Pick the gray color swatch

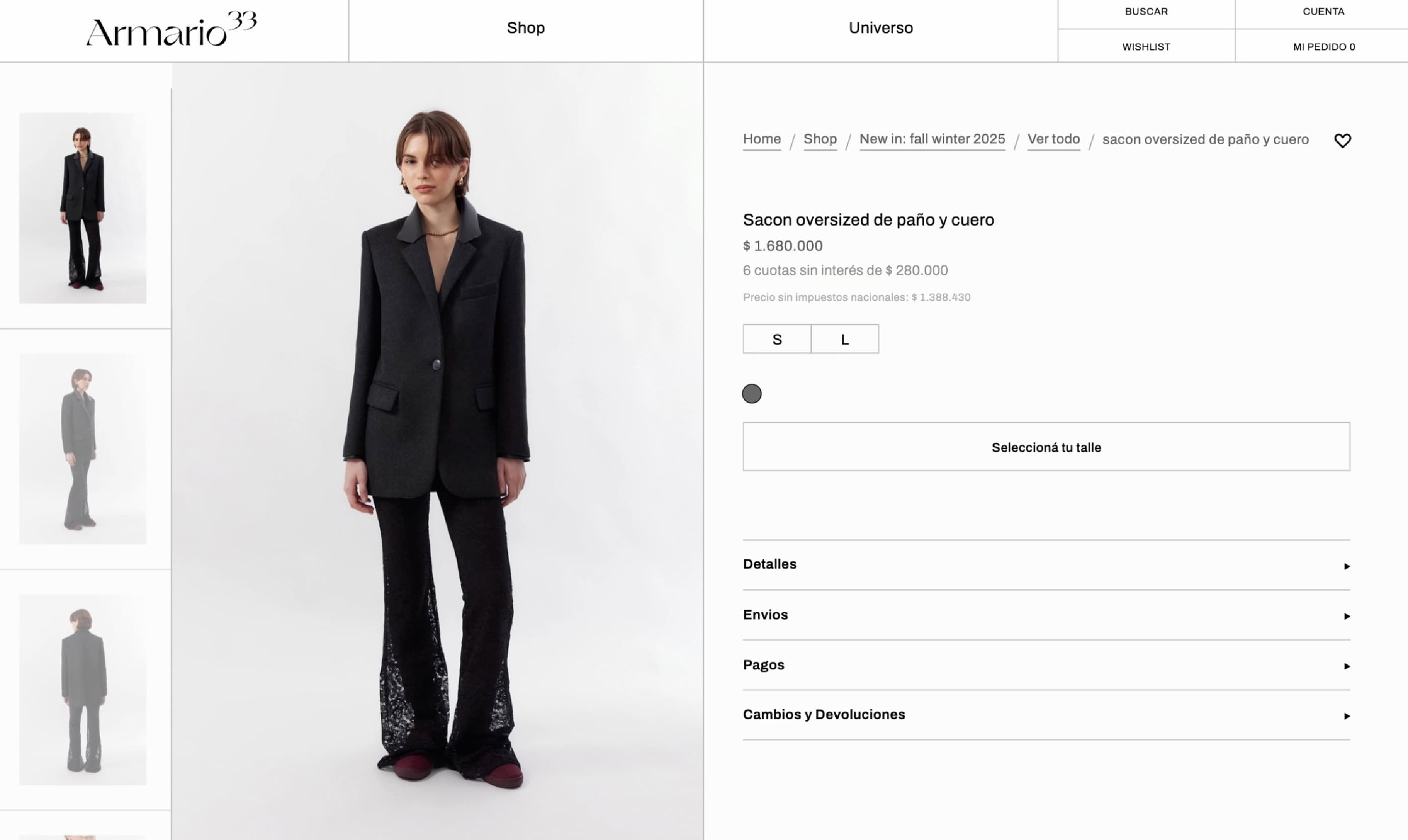751,394
